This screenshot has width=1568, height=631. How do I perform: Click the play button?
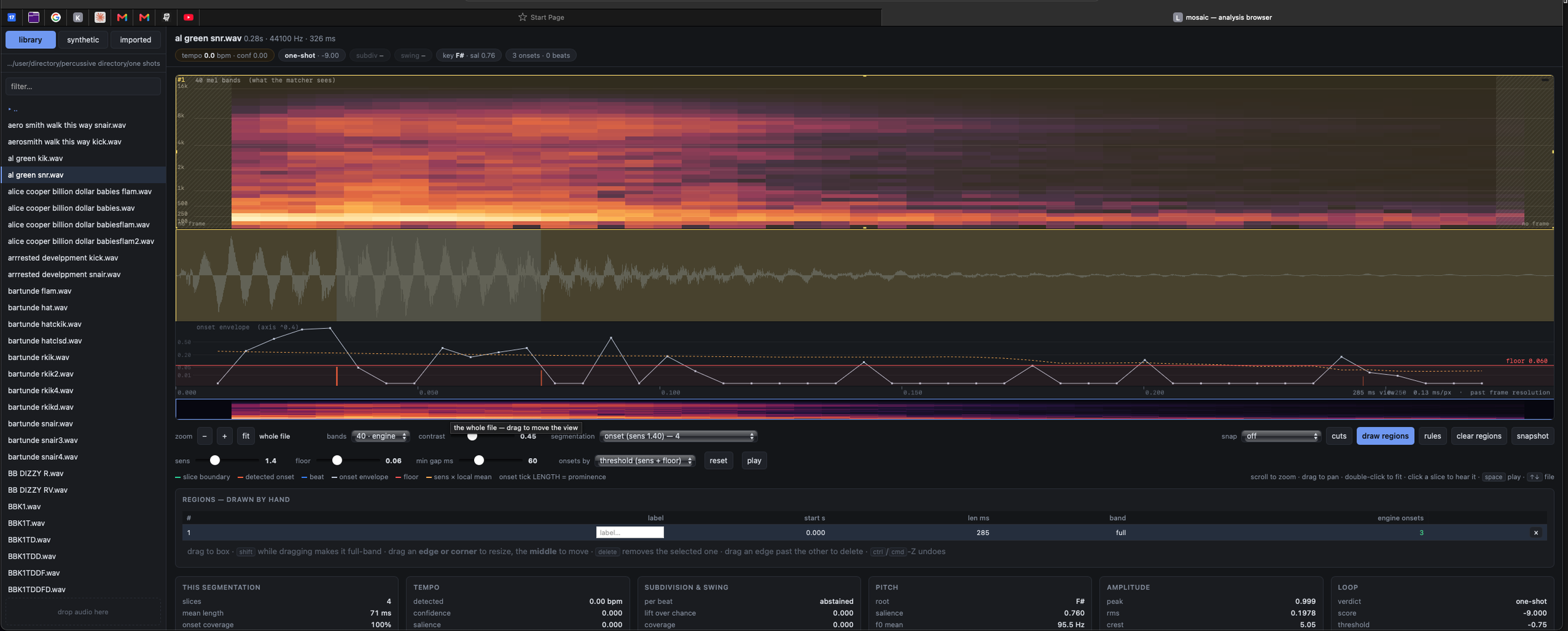(x=754, y=460)
